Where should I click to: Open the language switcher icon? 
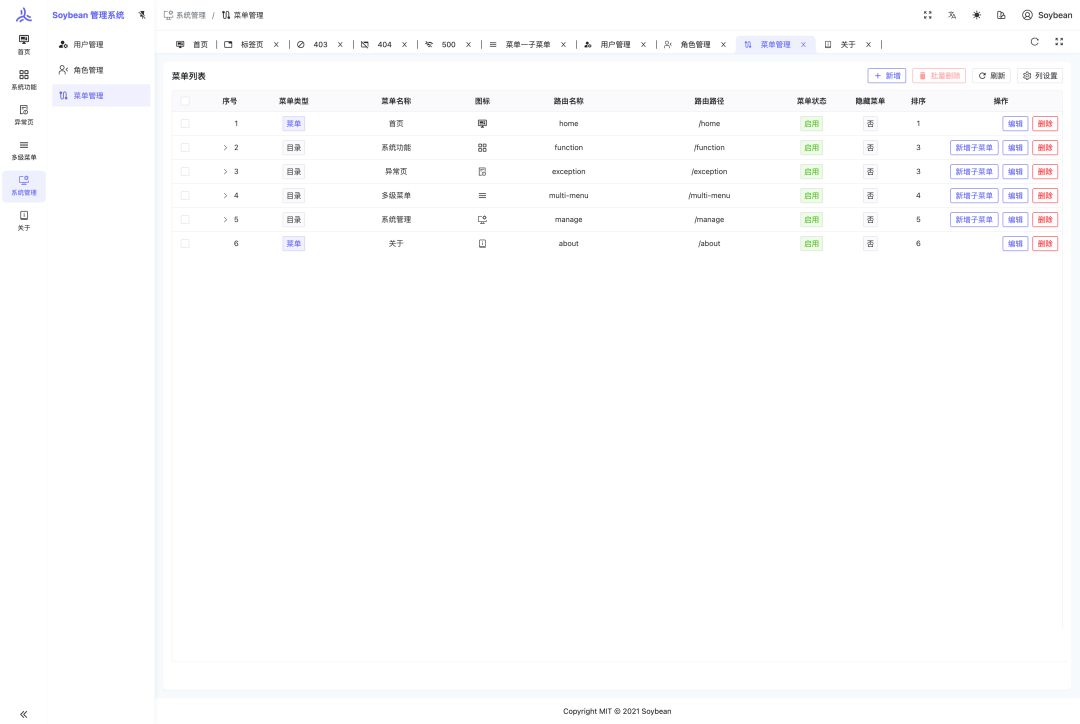tap(952, 15)
